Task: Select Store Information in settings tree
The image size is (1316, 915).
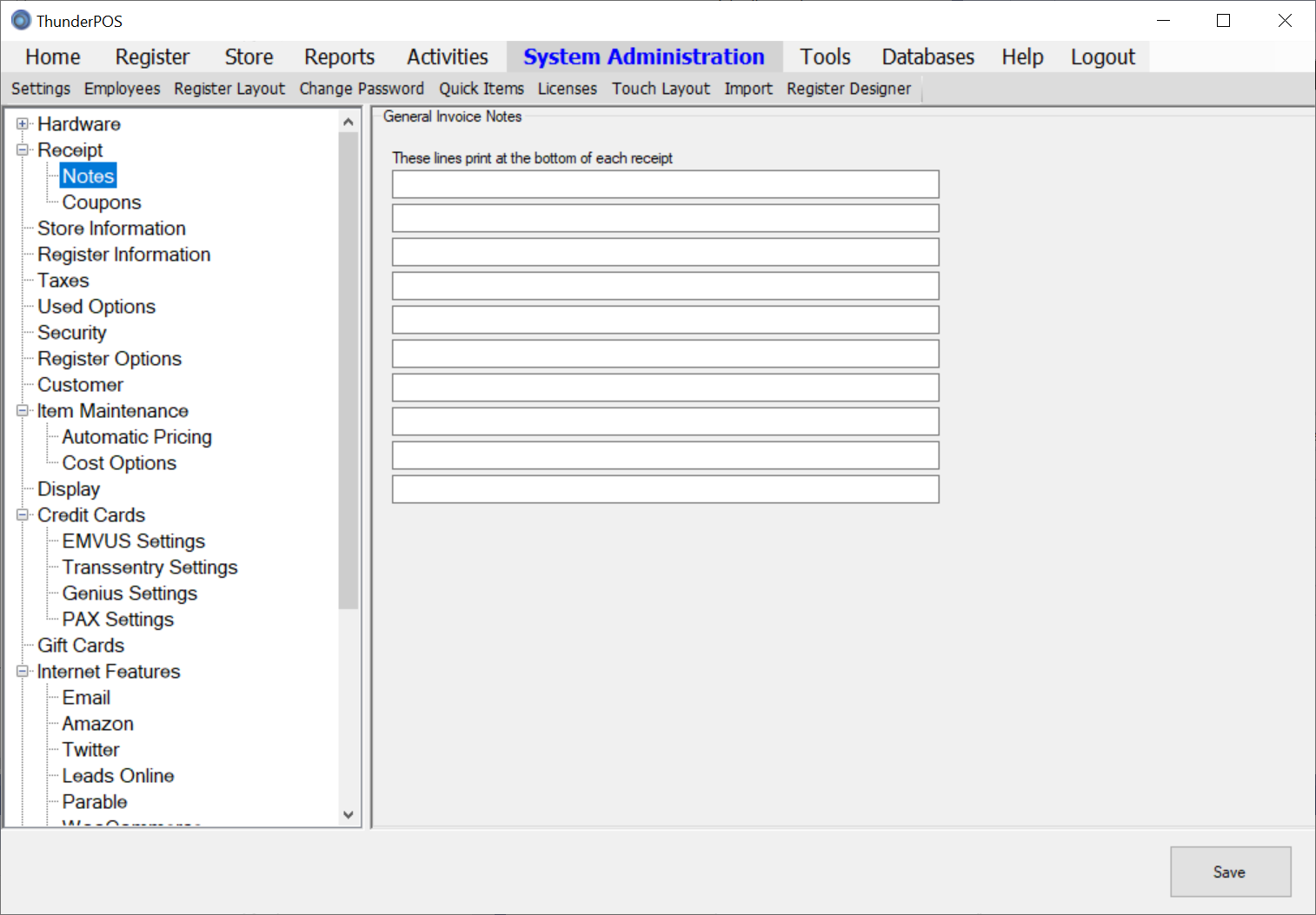Action: [x=111, y=229]
